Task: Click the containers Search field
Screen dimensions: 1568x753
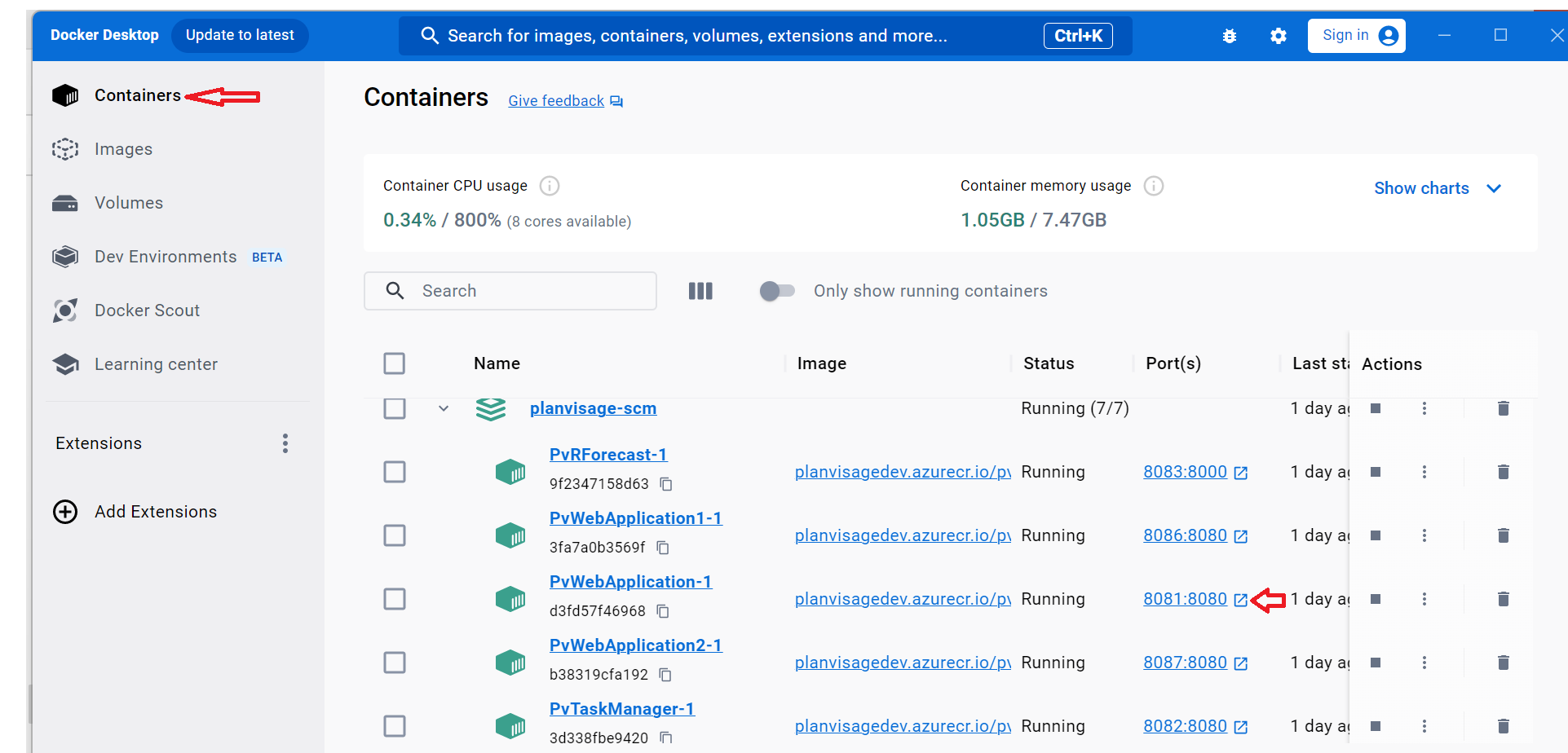Action: click(x=510, y=291)
